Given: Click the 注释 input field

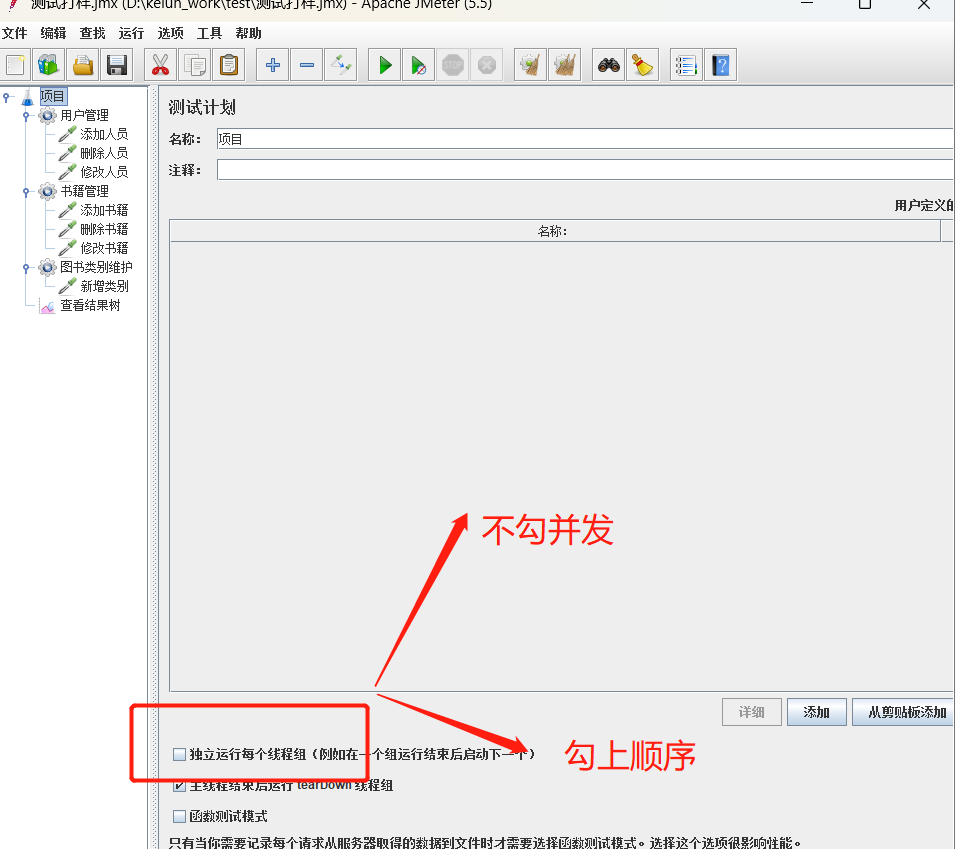Looking at the screenshot, I should (x=585, y=170).
